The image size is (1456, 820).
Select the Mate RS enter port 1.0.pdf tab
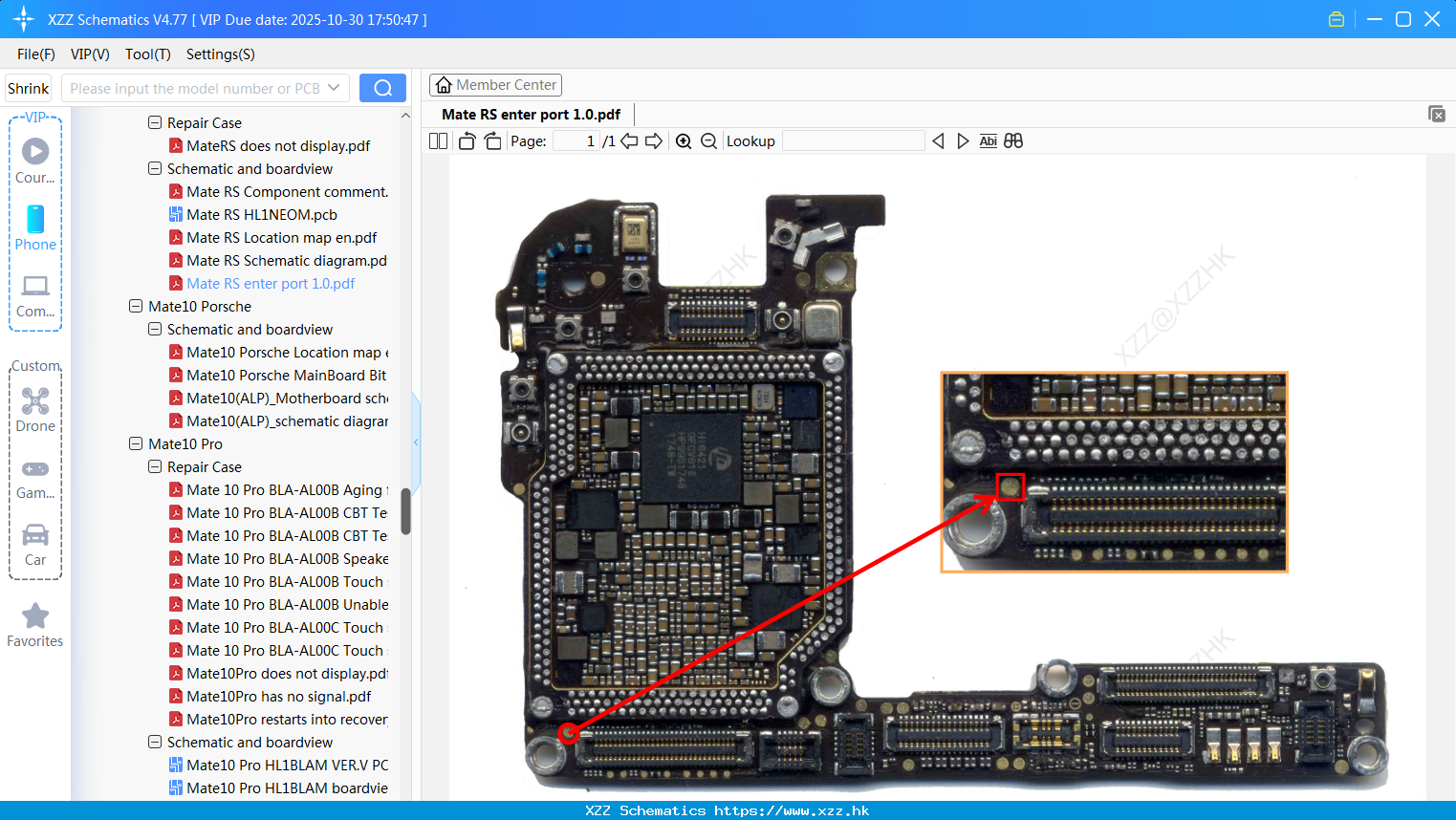pyautogui.click(x=531, y=115)
